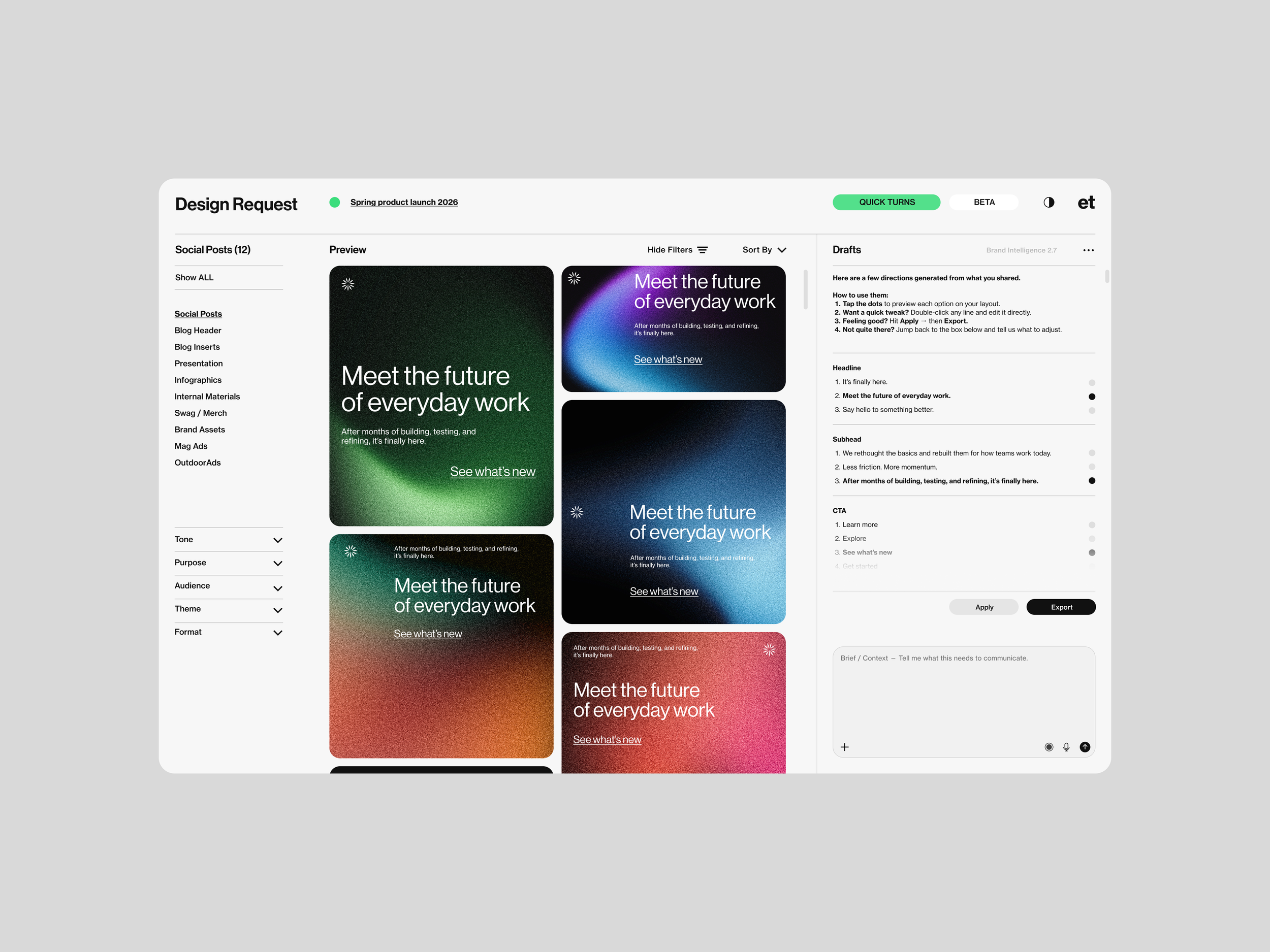Click the et logo in the top corner
This screenshot has width=1270, height=952.
click(x=1086, y=202)
